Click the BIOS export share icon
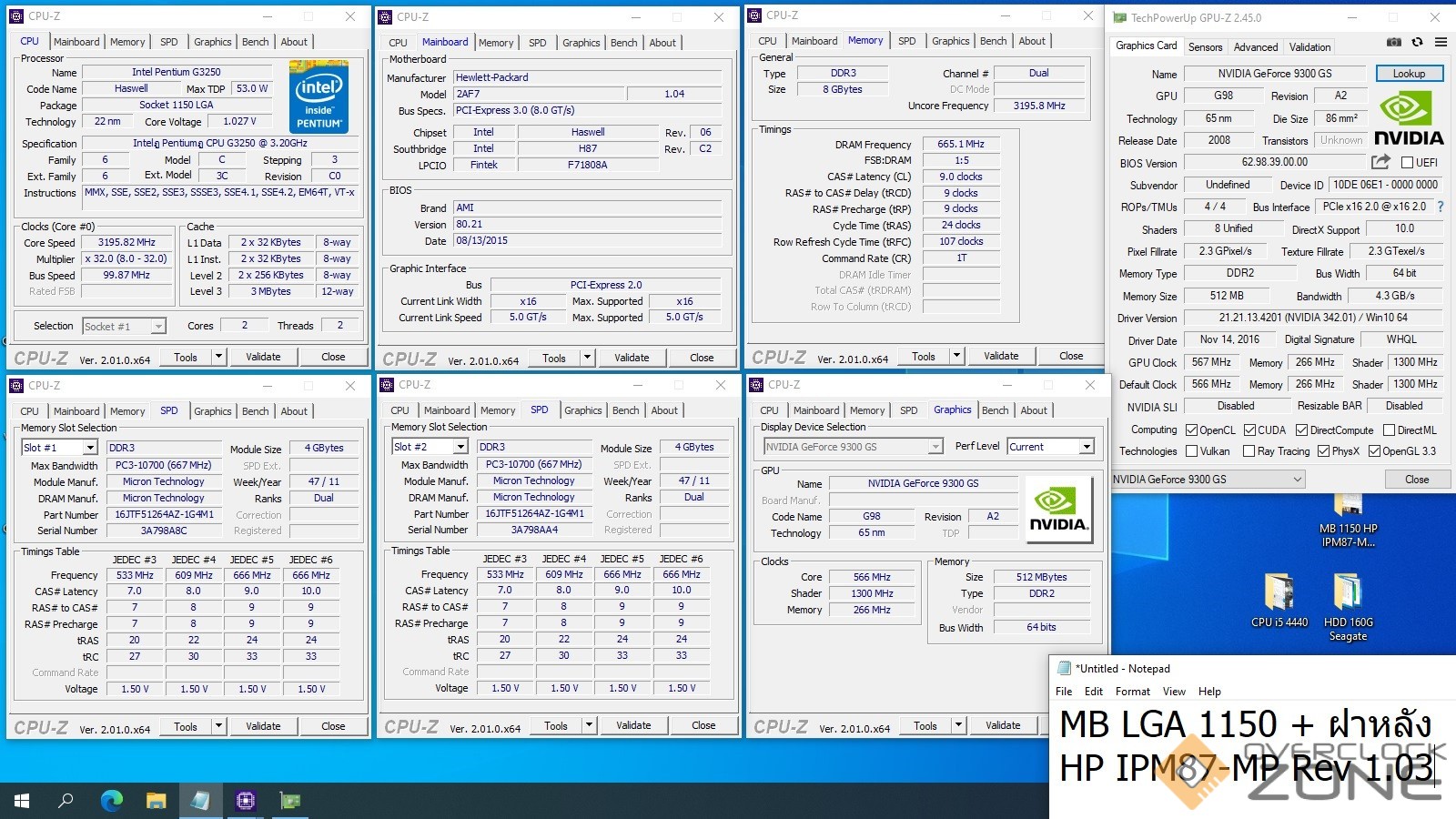Image resolution: width=1456 pixels, height=819 pixels. (x=1380, y=162)
